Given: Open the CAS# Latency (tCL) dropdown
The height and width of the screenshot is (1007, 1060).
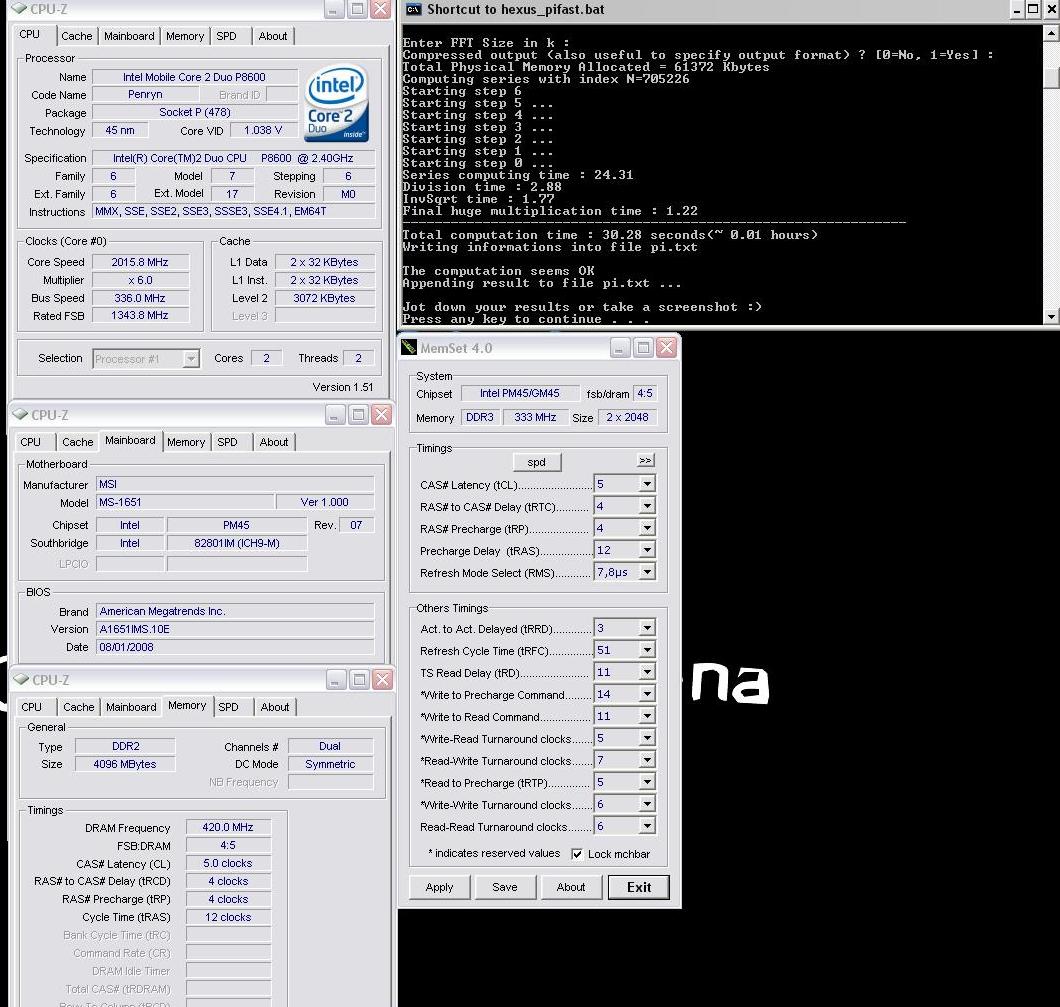Looking at the screenshot, I should 647,484.
